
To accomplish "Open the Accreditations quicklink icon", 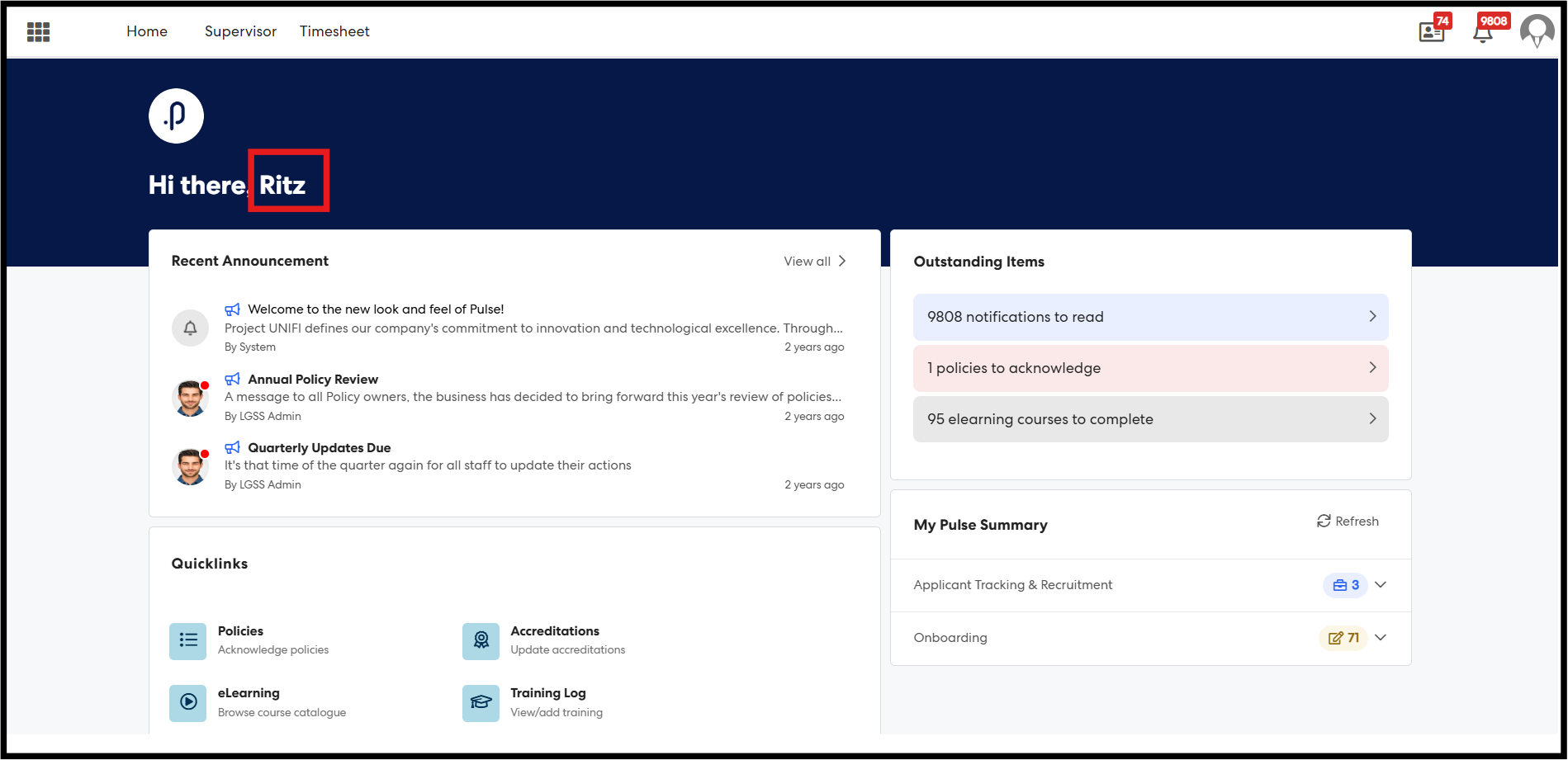I will coord(481,640).
